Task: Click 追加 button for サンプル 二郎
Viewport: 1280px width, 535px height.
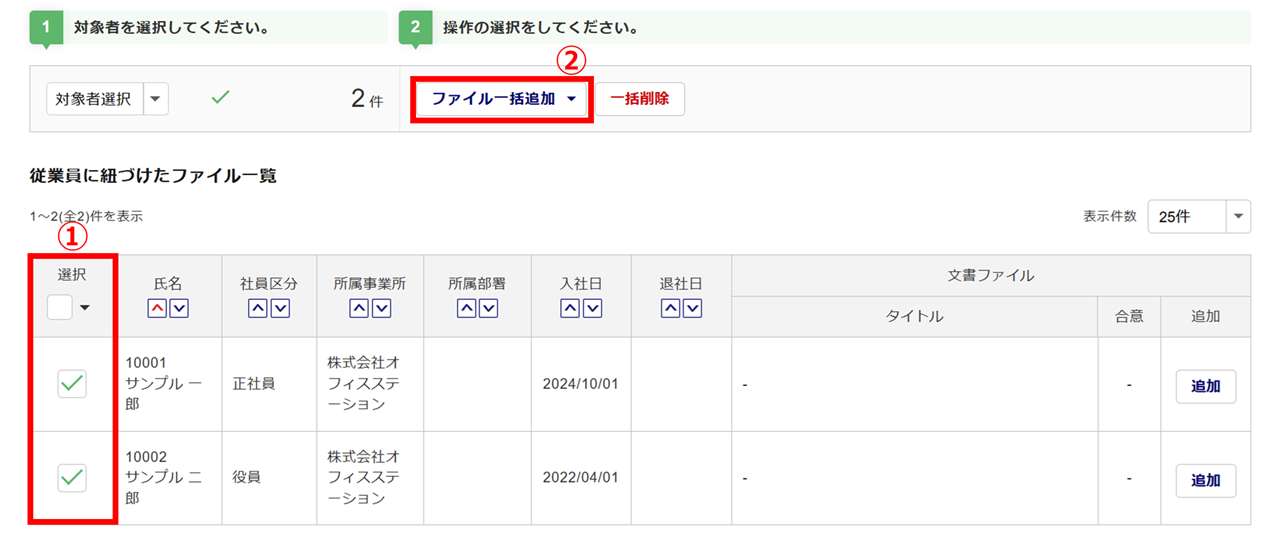Action: pos(1205,480)
